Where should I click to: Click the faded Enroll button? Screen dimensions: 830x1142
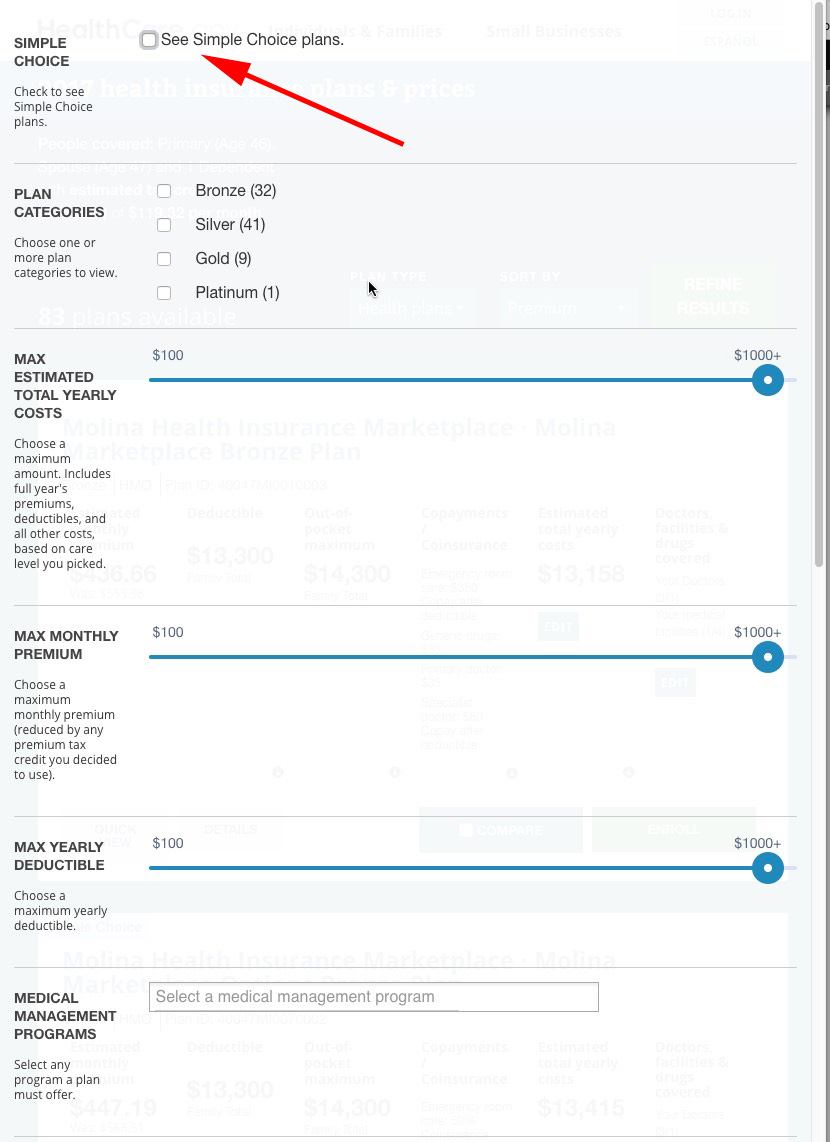[x=673, y=830]
